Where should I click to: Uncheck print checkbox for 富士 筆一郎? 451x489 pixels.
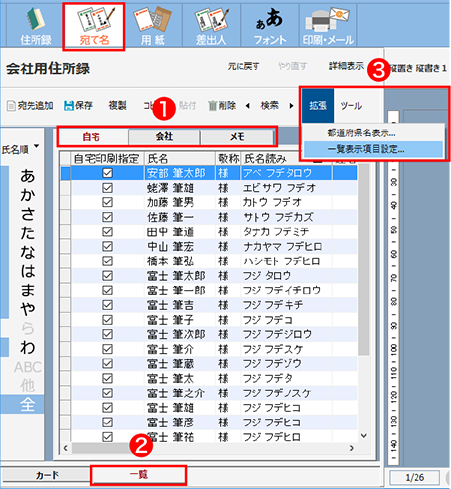[x=107, y=290]
